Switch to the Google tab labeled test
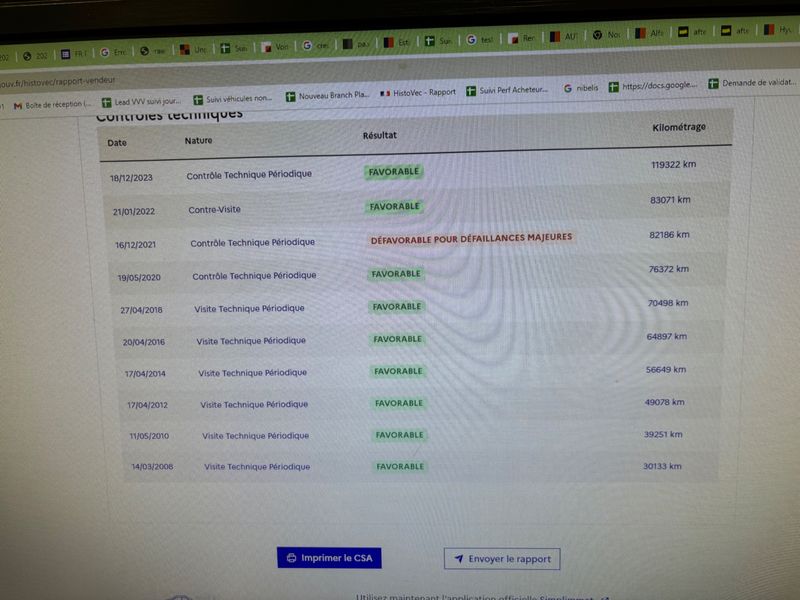The image size is (800, 600). pyautogui.click(x=480, y=39)
